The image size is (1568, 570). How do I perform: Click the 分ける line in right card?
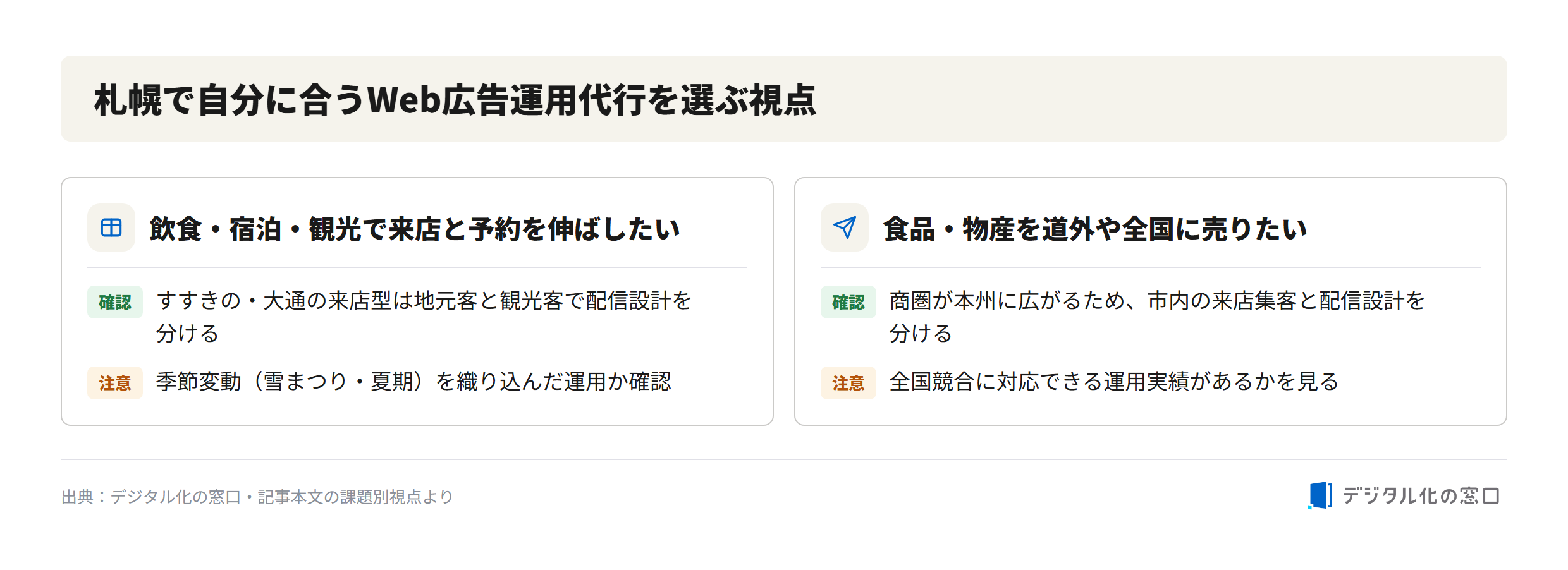point(921,334)
